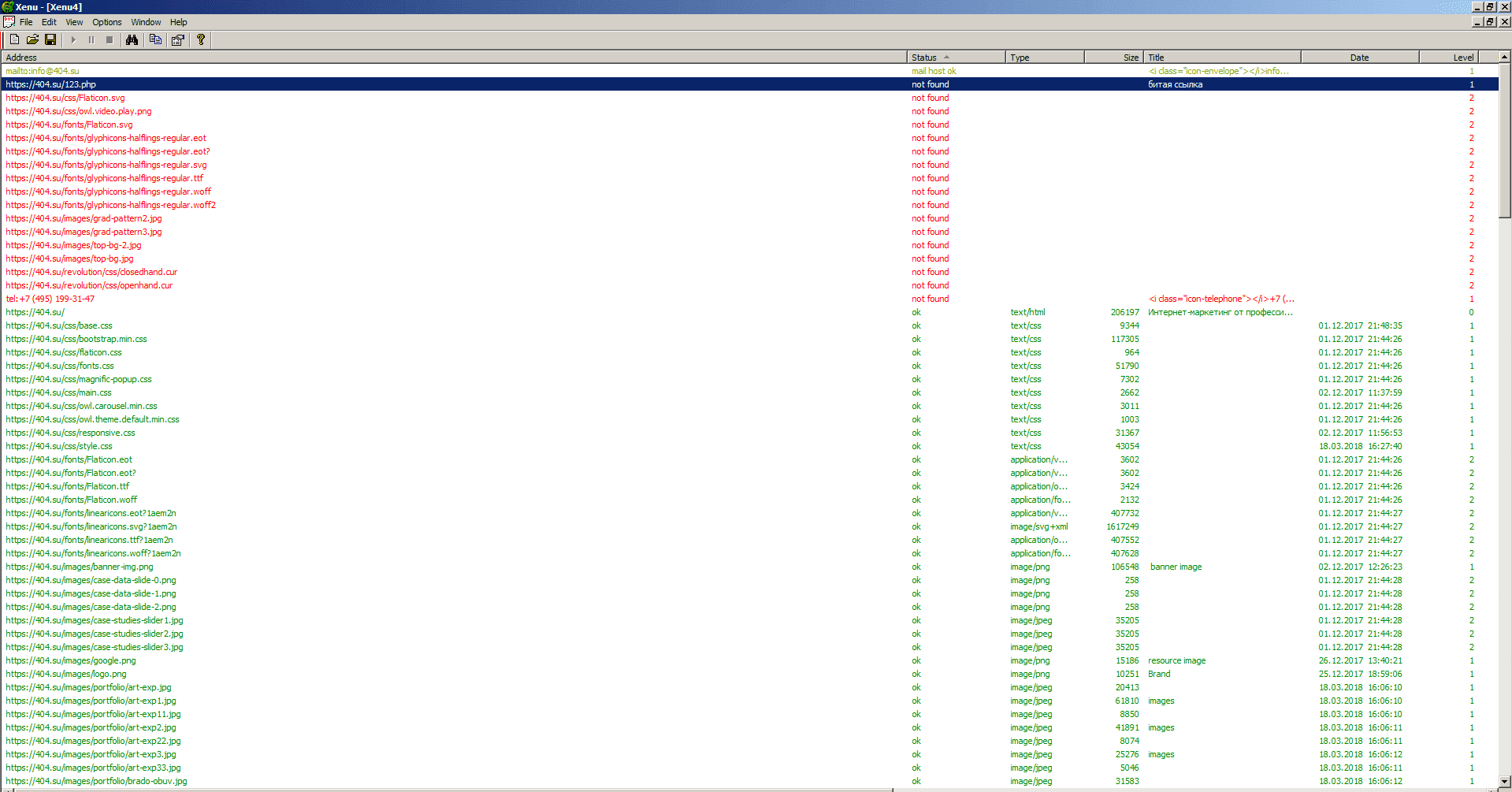Sort by the Status column header
Image resolution: width=1512 pixels, height=792 pixels.
957,58
